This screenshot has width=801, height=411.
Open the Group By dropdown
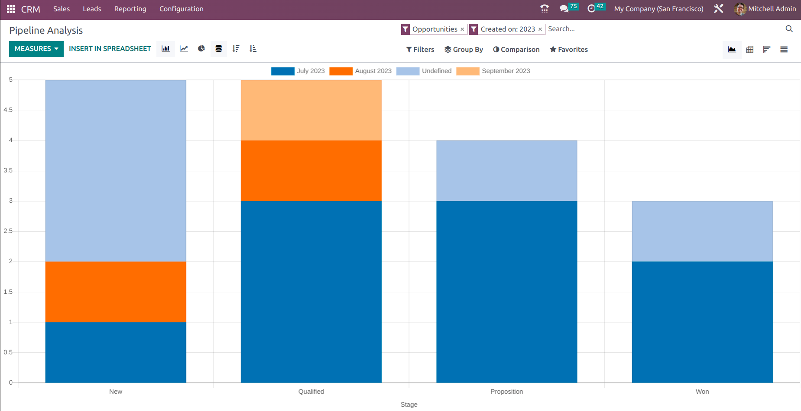click(x=464, y=49)
